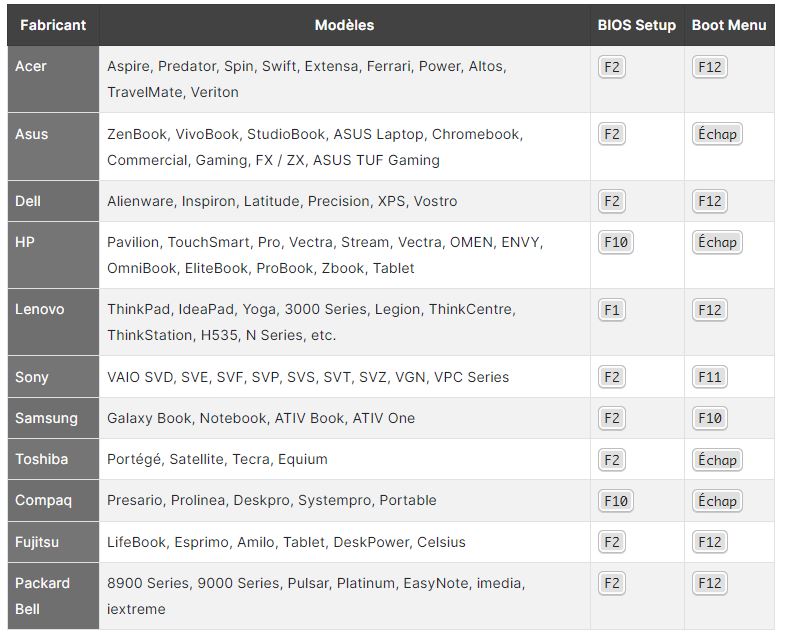
Task: Select the Samsung models text
Action: pyautogui.click(x=261, y=418)
